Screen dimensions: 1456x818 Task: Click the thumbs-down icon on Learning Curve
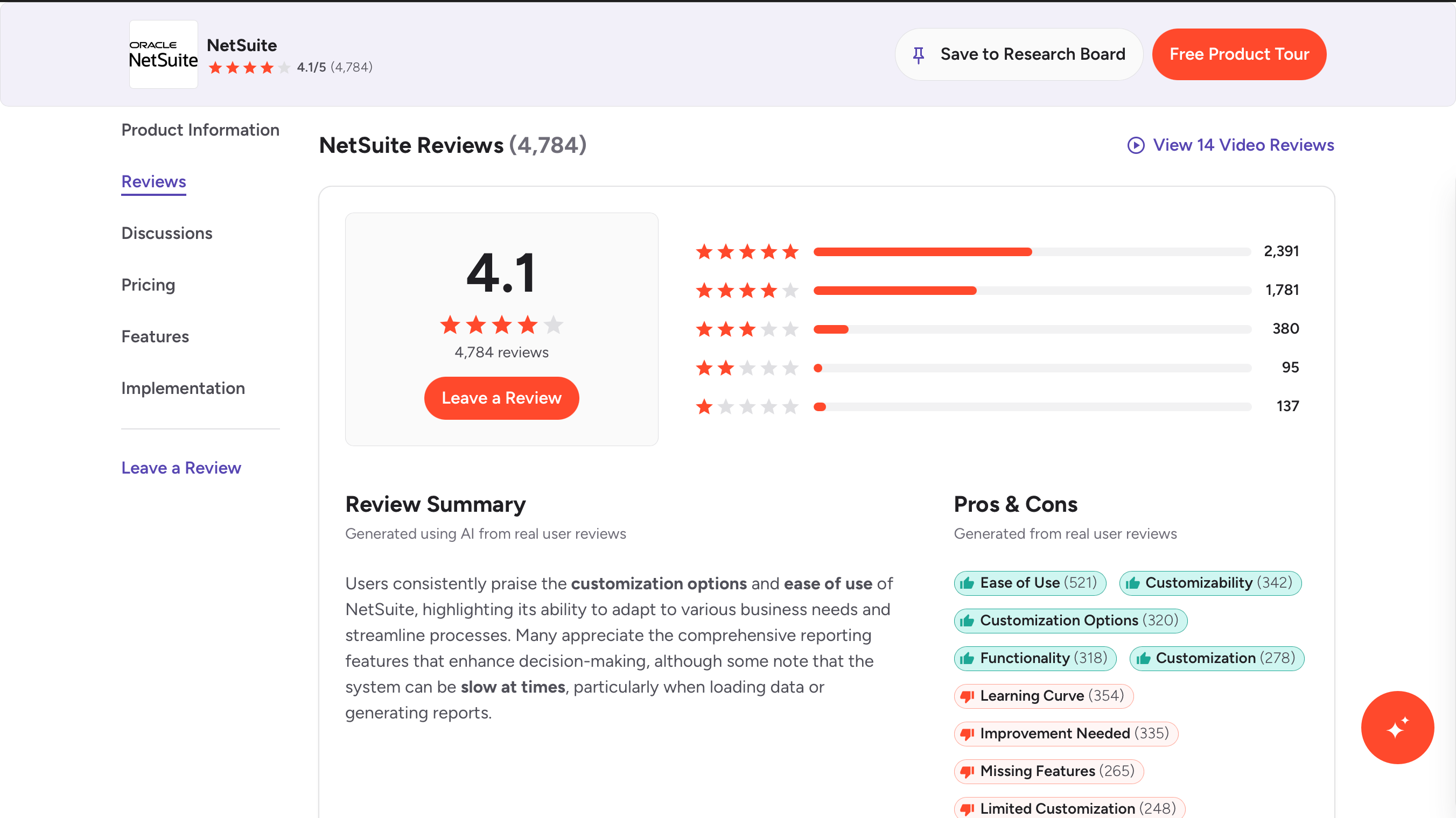coord(967,696)
